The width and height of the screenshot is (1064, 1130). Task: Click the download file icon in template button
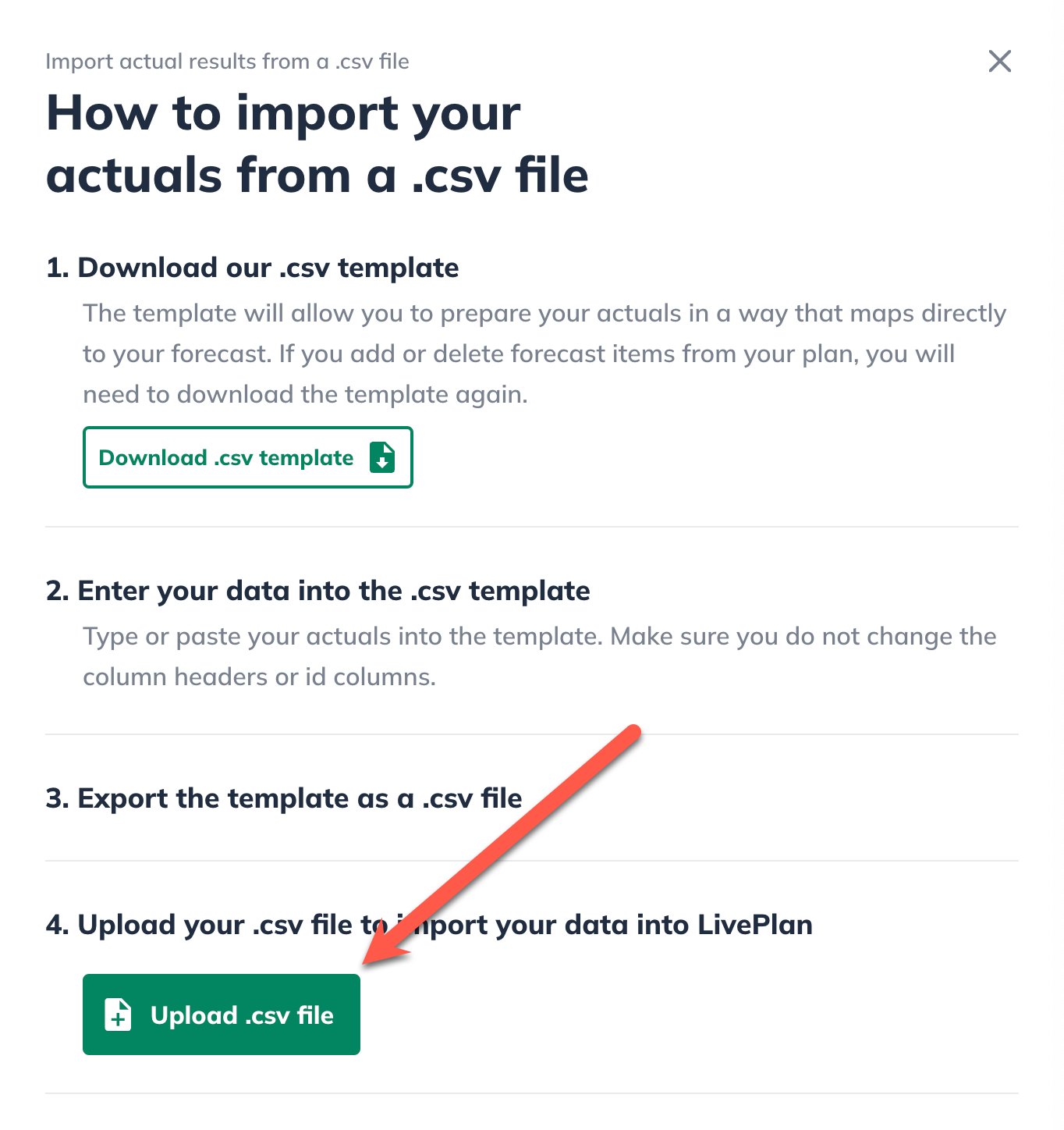coord(382,457)
